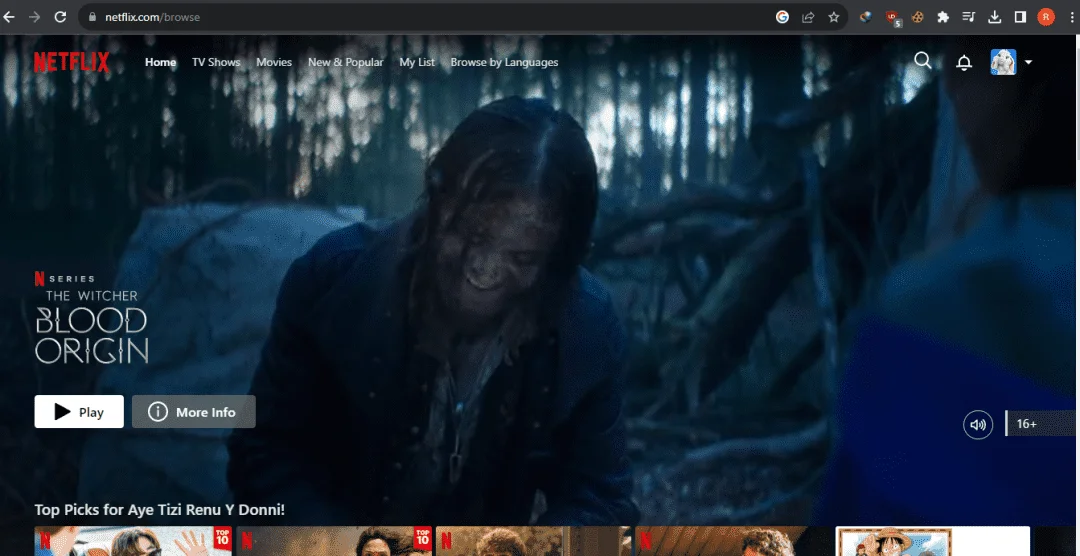Click Top Picks for Aye Tizi heading
Screen dimensions: 1080x556
159,510
